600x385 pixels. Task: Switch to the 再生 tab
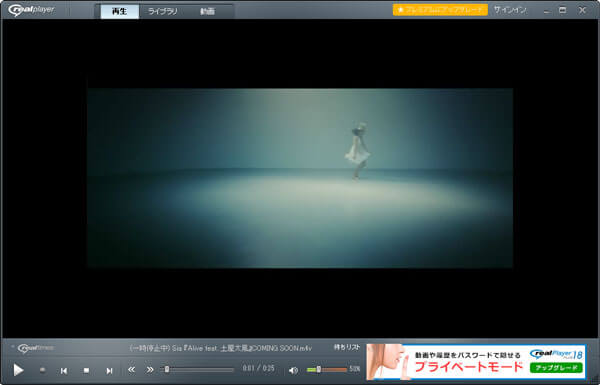click(x=119, y=11)
